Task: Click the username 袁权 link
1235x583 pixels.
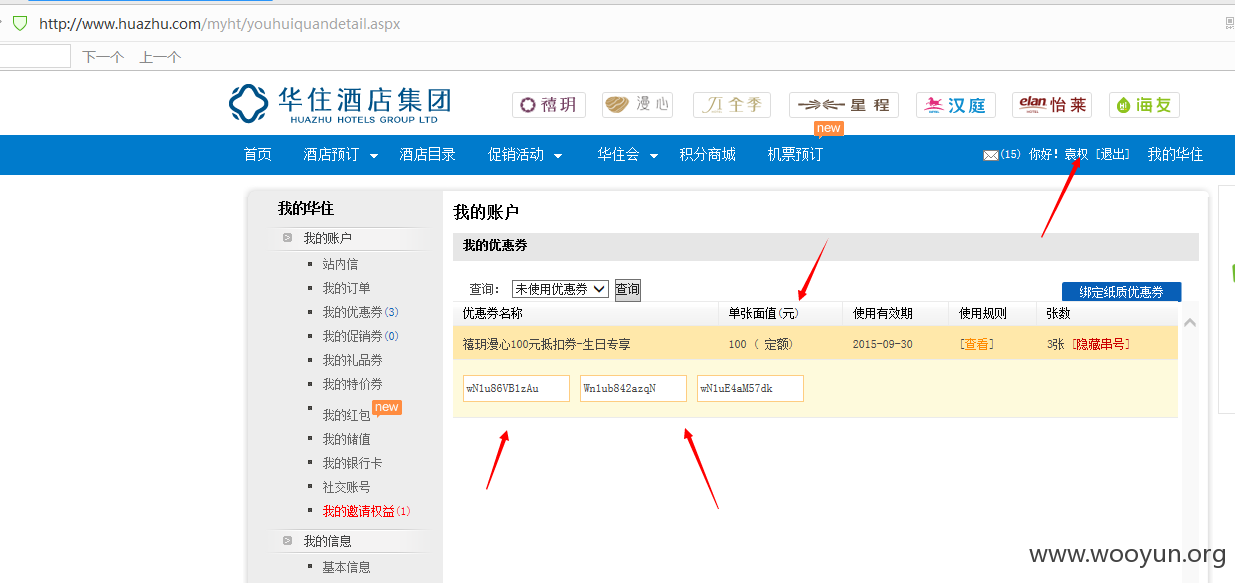Action: (x=1076, y=155)
